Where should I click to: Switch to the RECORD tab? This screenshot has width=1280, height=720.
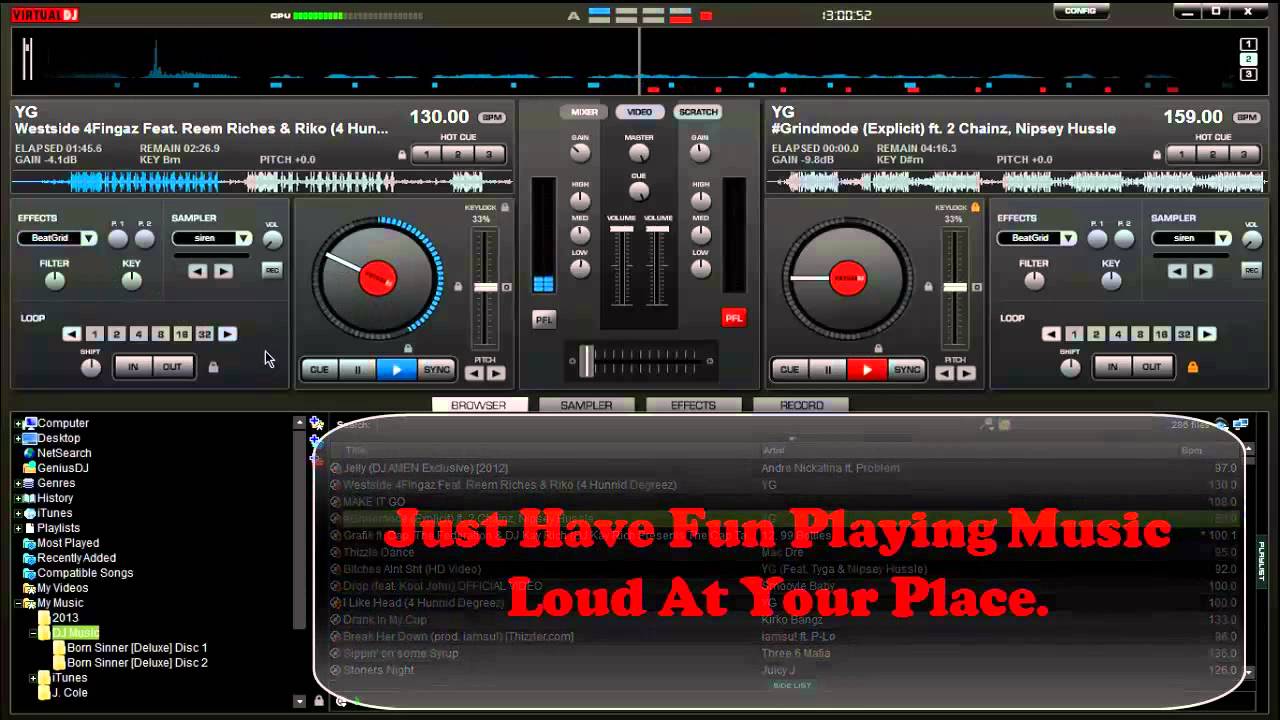tap(801, 405)
